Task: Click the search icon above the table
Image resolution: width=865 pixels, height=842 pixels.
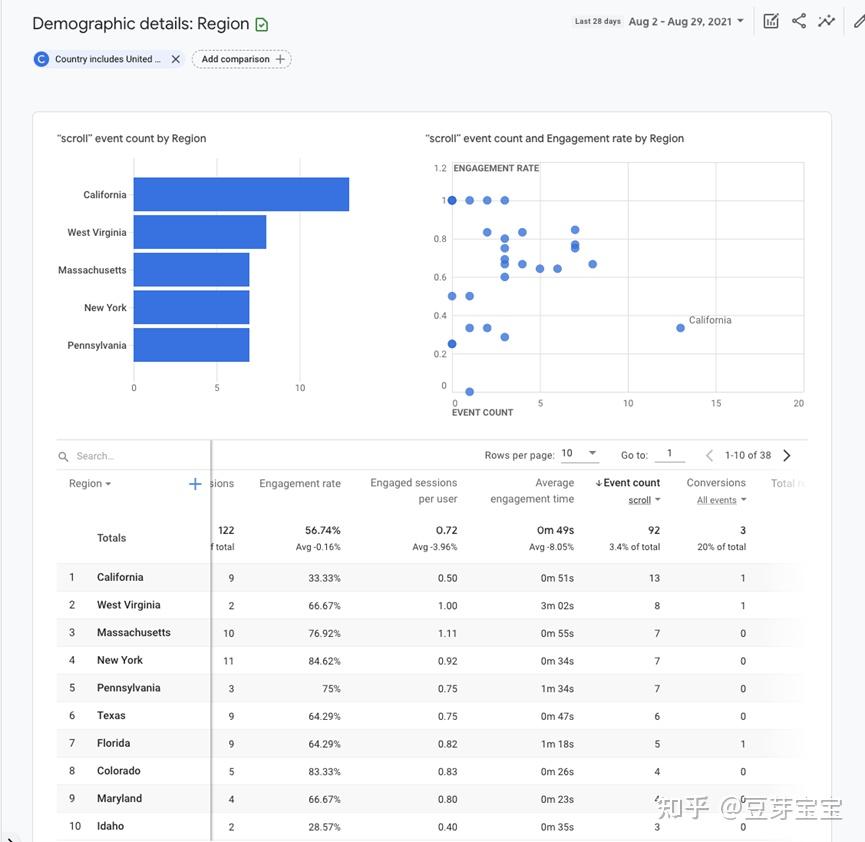Action: (x=62, y=455)
